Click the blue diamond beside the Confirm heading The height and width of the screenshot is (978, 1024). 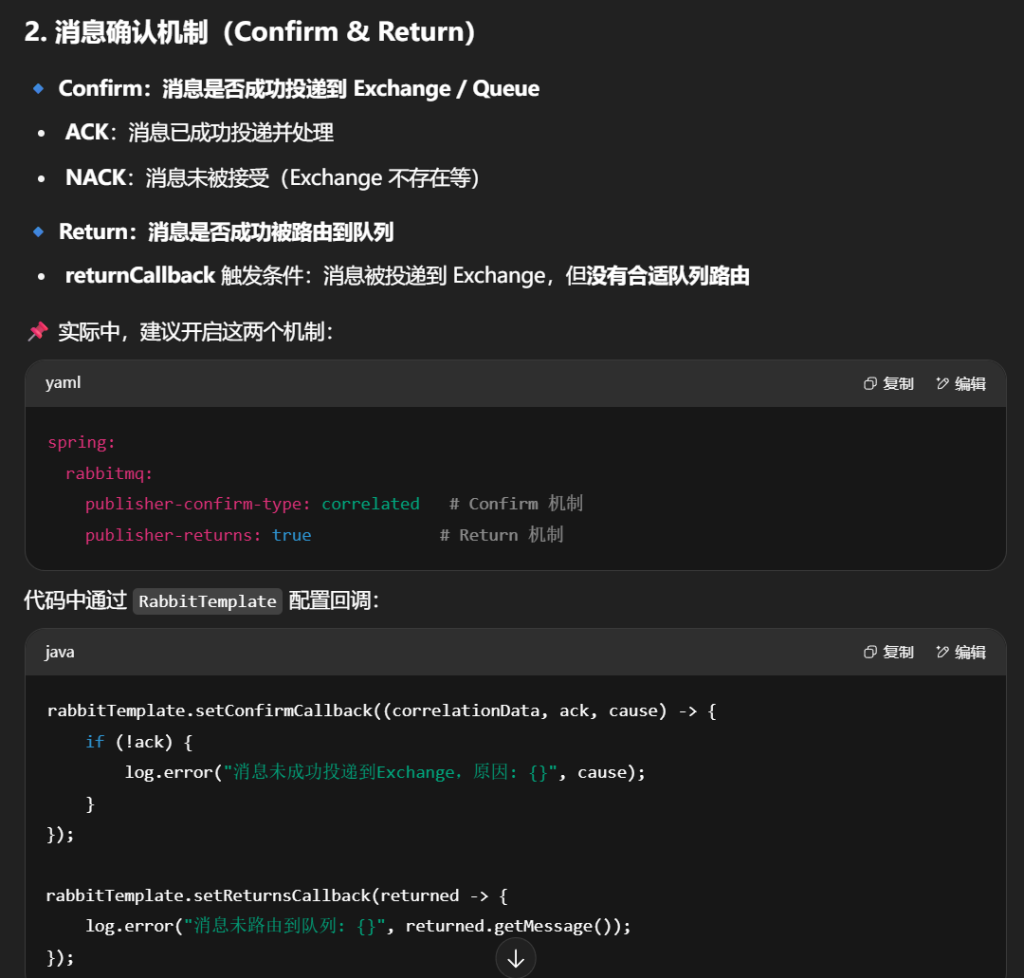point(39,89)
